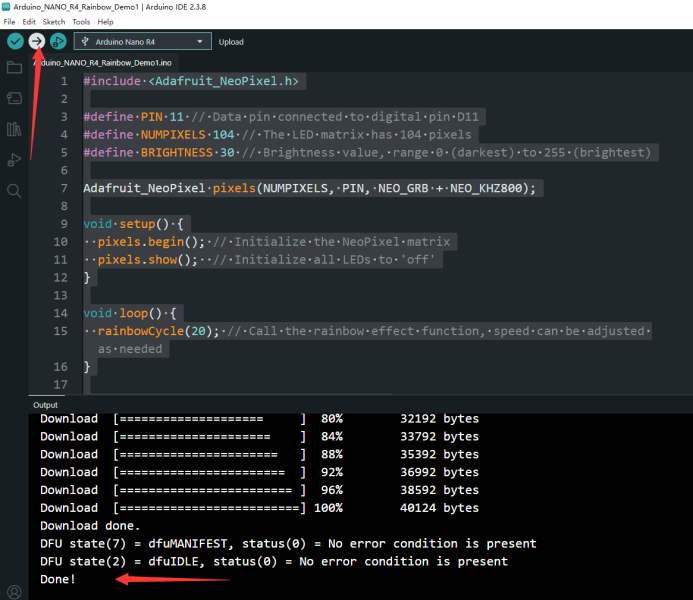693x600 pixels.
Task: Select the Output panel tab
Action: 45,405
